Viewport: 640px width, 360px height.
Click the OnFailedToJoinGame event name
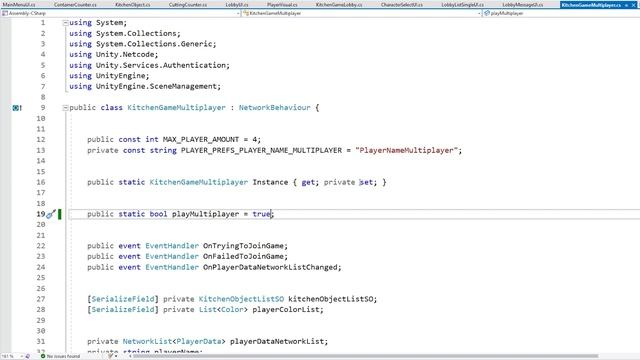[243, 256]
